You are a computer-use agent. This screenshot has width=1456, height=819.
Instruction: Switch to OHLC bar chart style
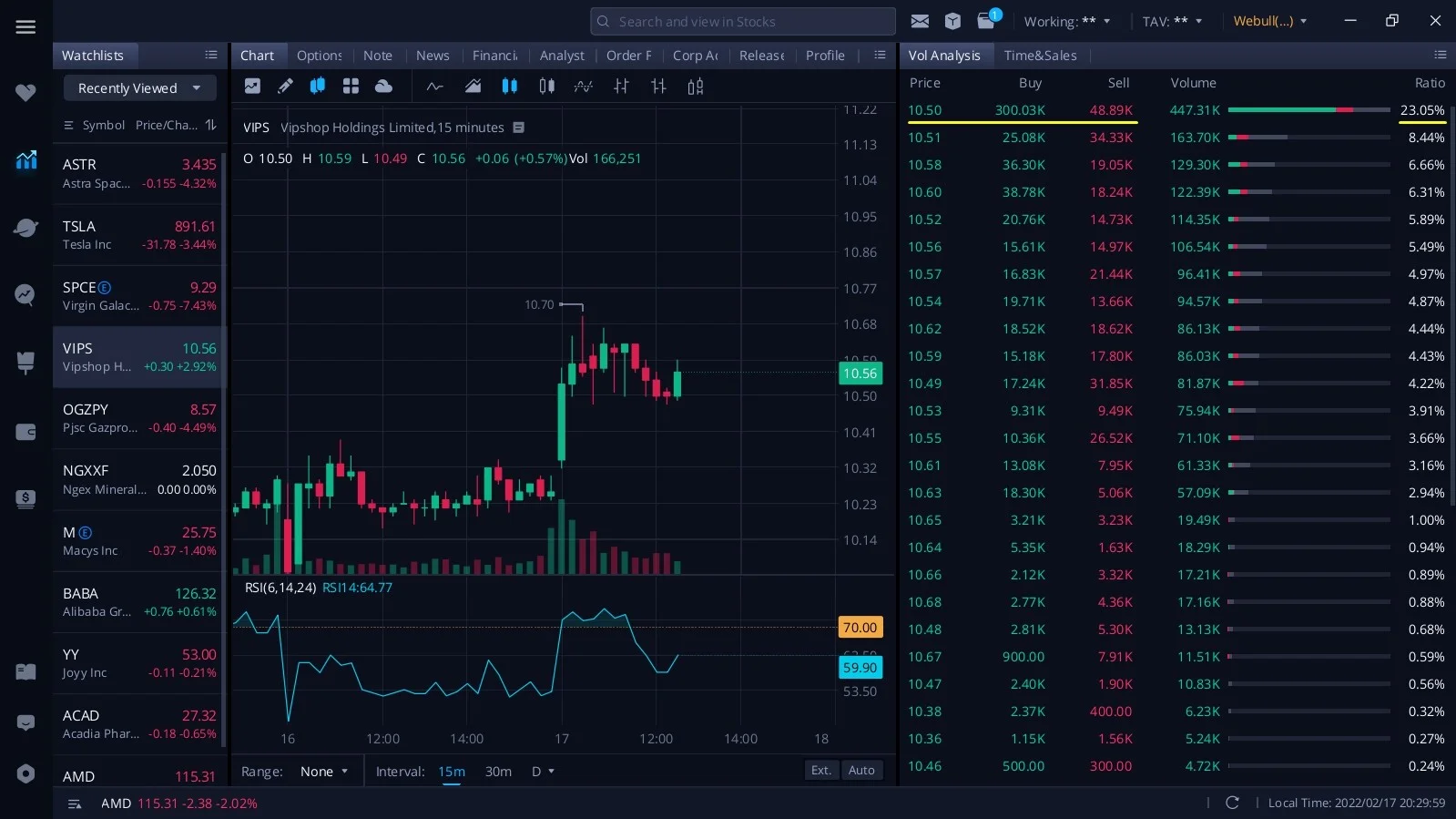621,87
